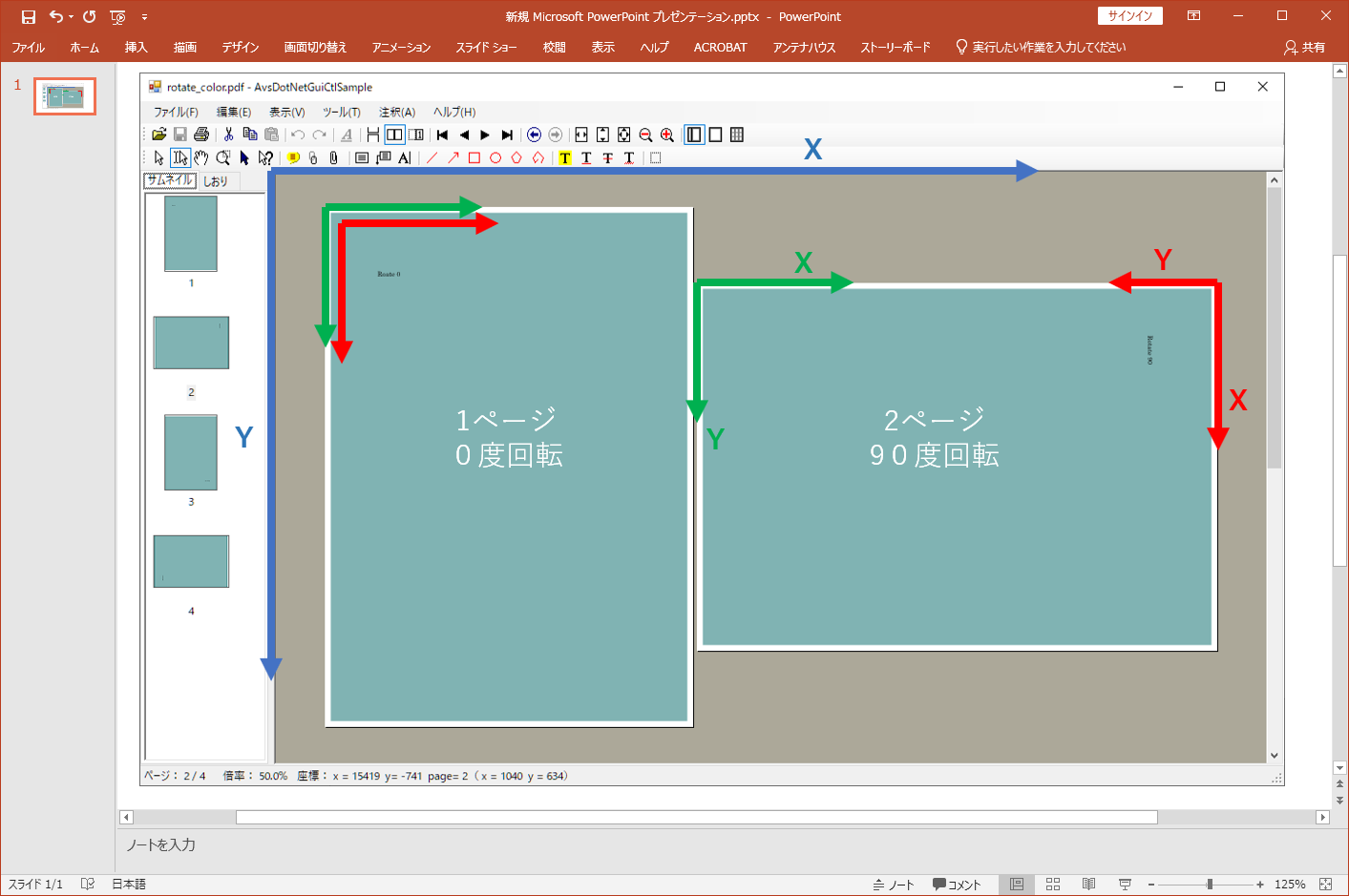Click the Save icon in quick access toolbar
This screenshot has height=896, width=1349.
29,16
